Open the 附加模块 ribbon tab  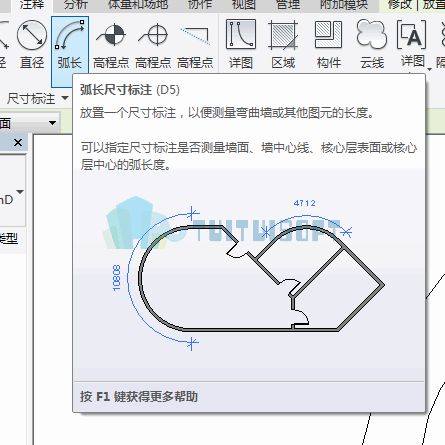344,5
